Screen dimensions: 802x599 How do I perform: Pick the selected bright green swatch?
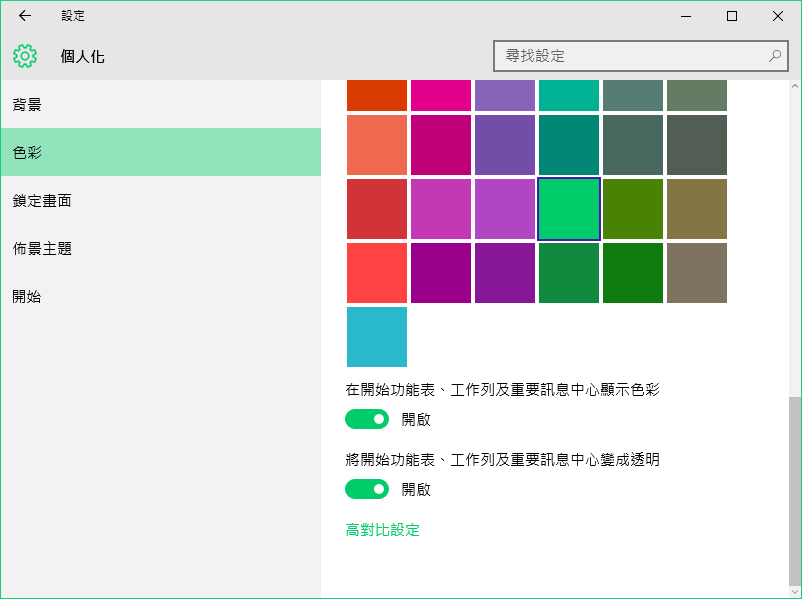[569, 209]
